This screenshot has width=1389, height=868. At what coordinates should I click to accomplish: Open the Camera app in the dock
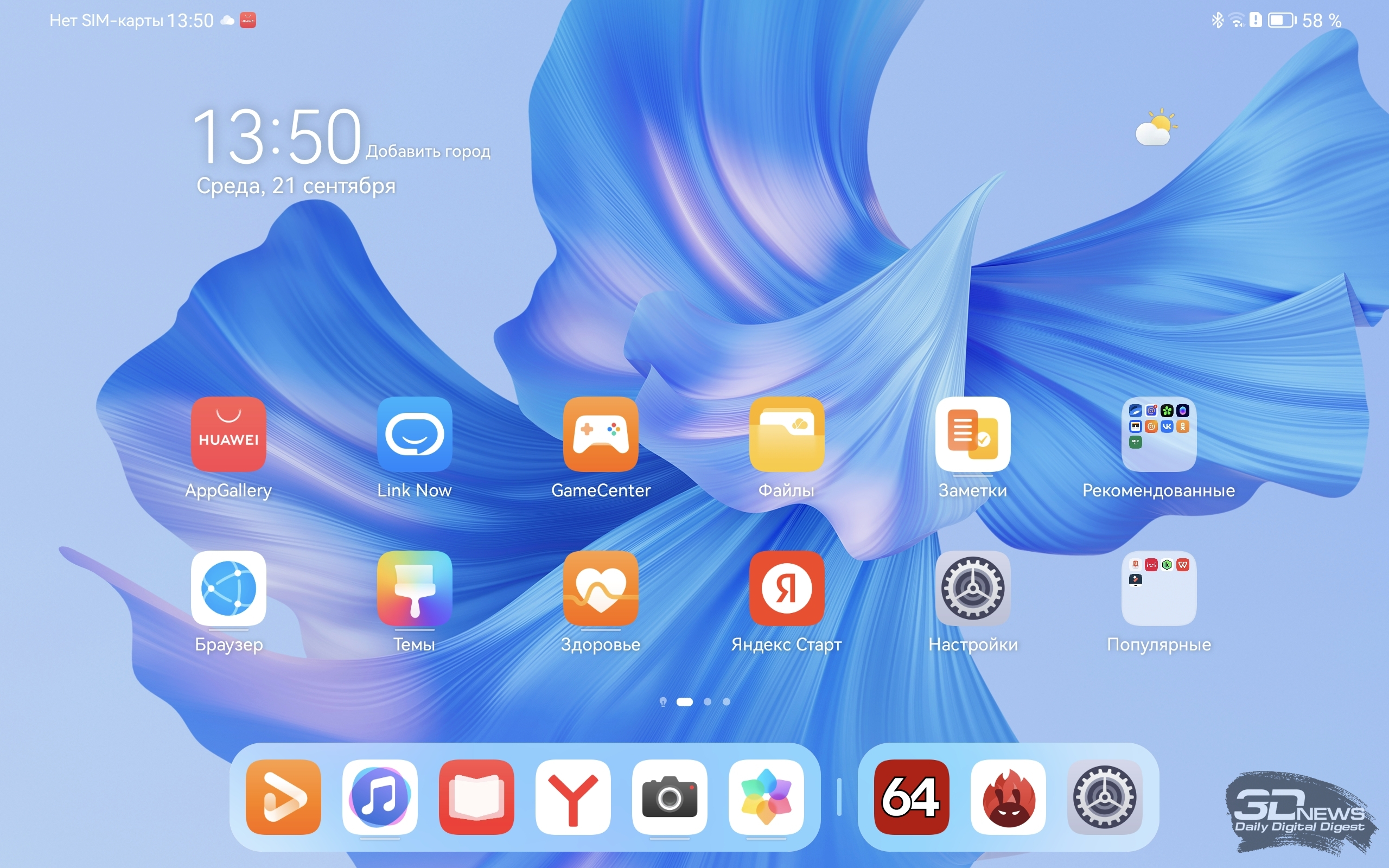click(x=669, y=797)
